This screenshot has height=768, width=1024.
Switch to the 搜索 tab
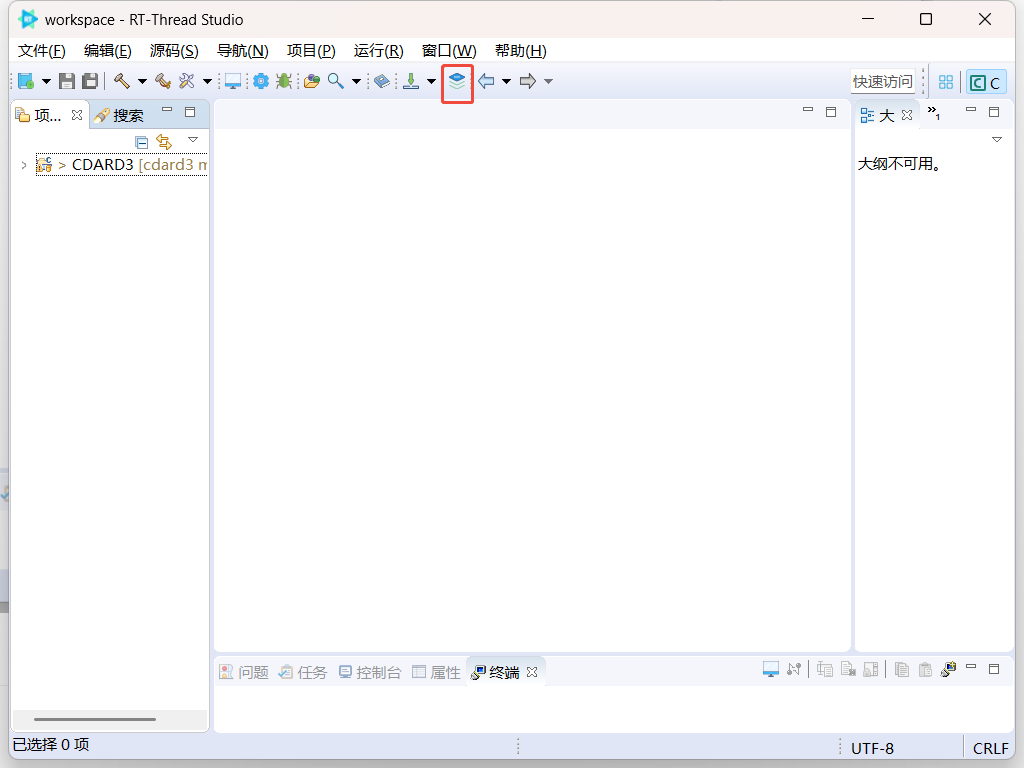pyautogui.click(x=119, y=116)
